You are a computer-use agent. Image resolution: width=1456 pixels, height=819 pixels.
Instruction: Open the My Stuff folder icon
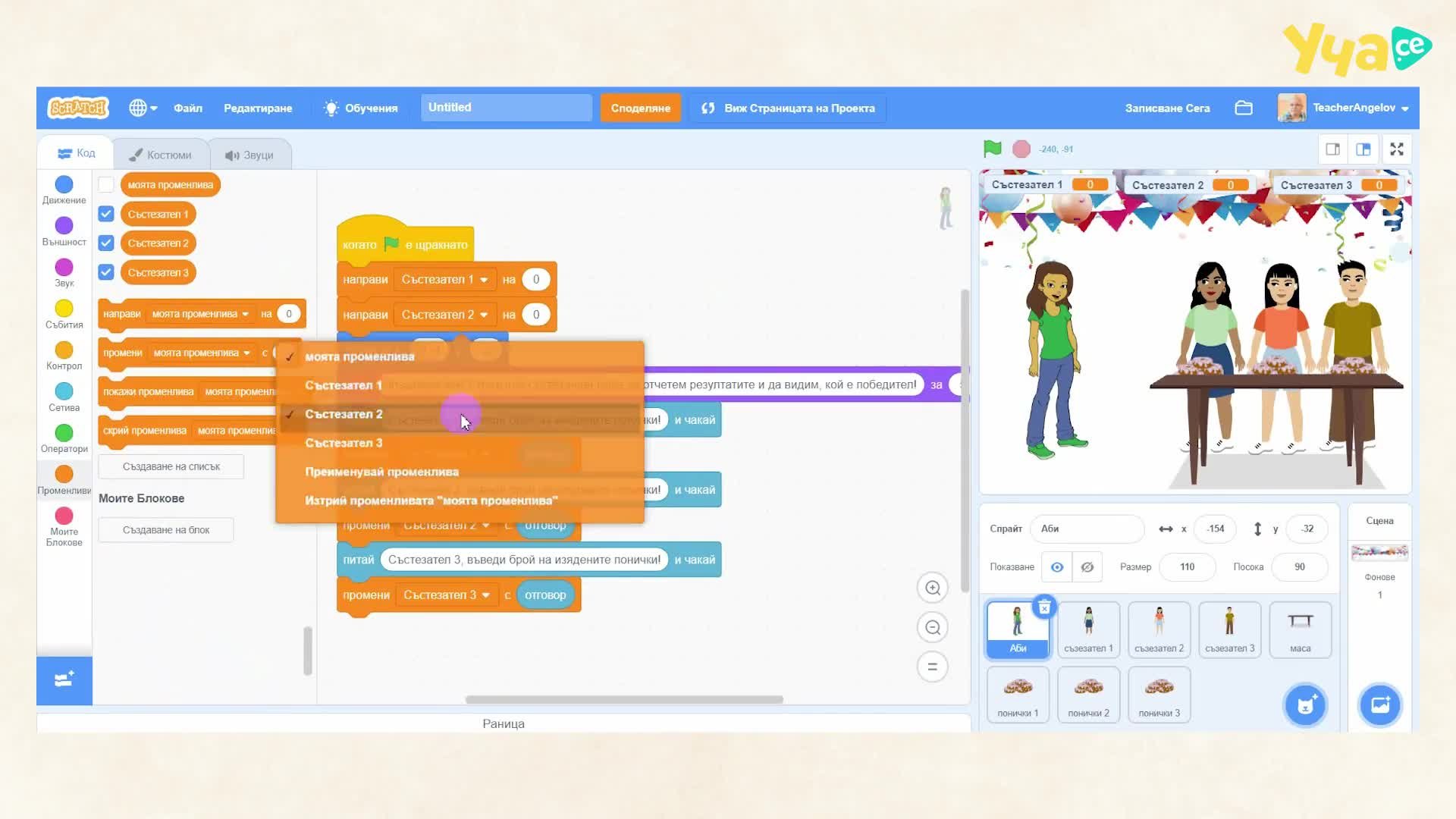click(x=1244, y=108)
